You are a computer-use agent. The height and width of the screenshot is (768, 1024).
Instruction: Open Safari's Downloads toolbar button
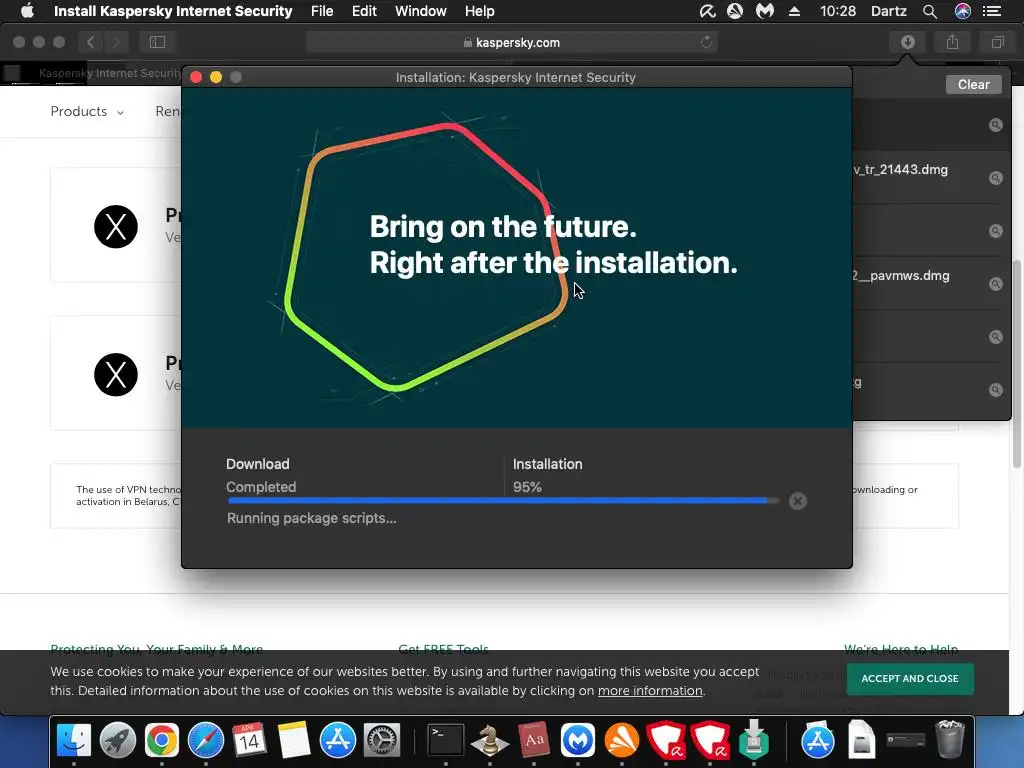(907, 42)
